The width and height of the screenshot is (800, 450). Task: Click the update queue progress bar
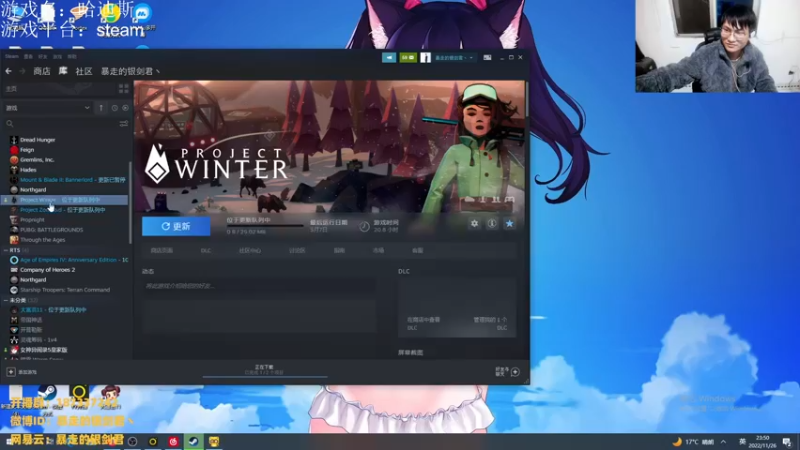pos(265,226)
